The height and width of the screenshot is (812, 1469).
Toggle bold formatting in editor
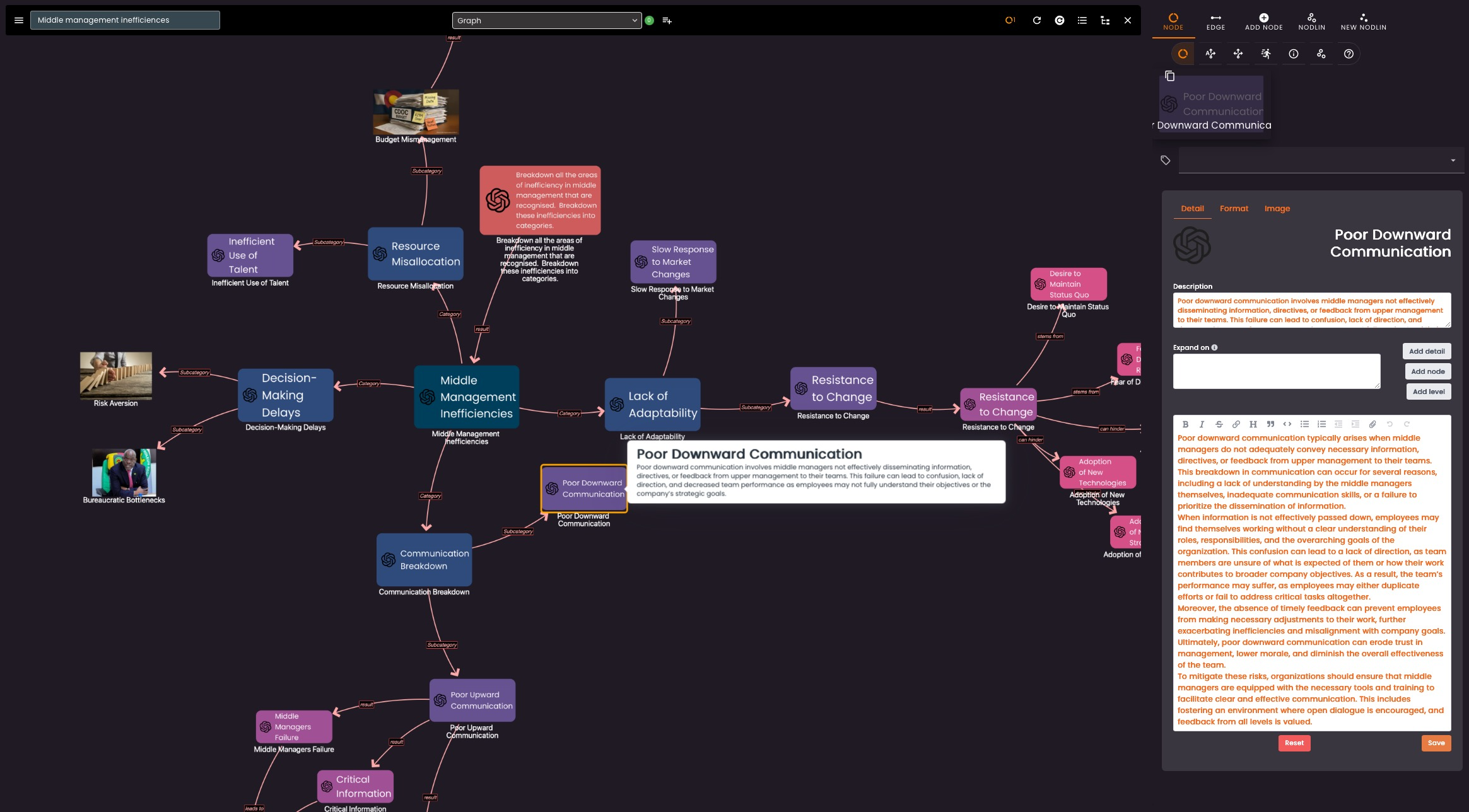click(1185, 424)
